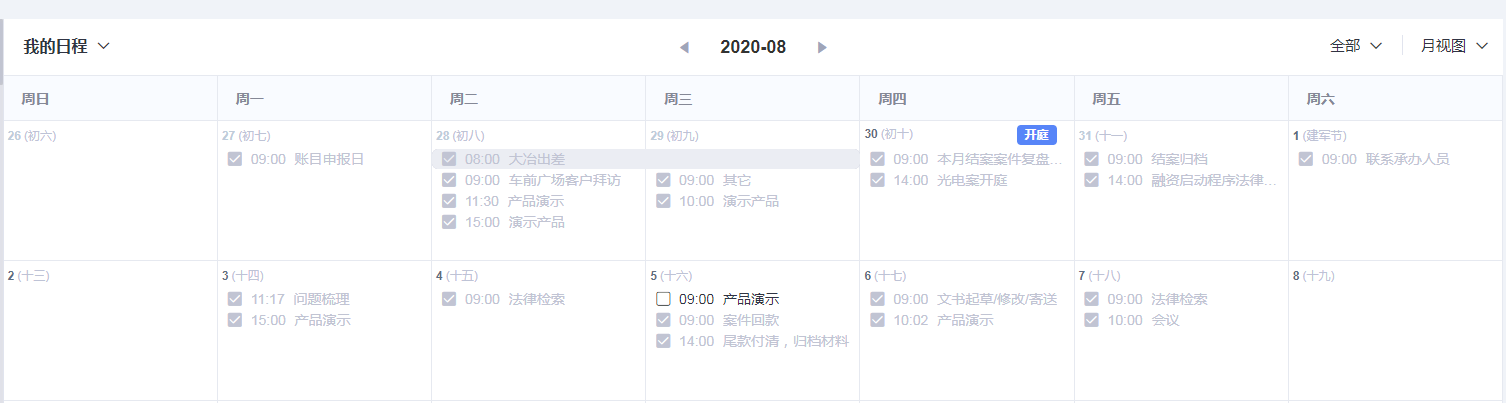Image resolution: width=1506 pixels, height=403 pixels.
Task: Go to next month arrow
Action: click(x=822, y=47)
